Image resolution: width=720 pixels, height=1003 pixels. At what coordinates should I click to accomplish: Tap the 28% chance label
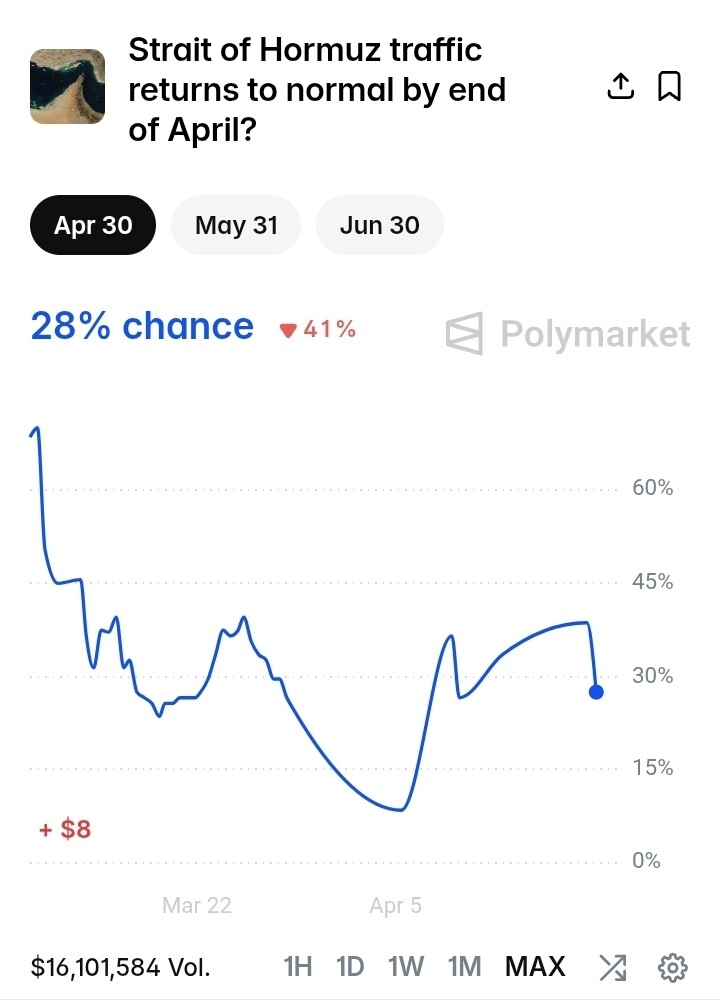pyautogui.click(x=142, y=327)
